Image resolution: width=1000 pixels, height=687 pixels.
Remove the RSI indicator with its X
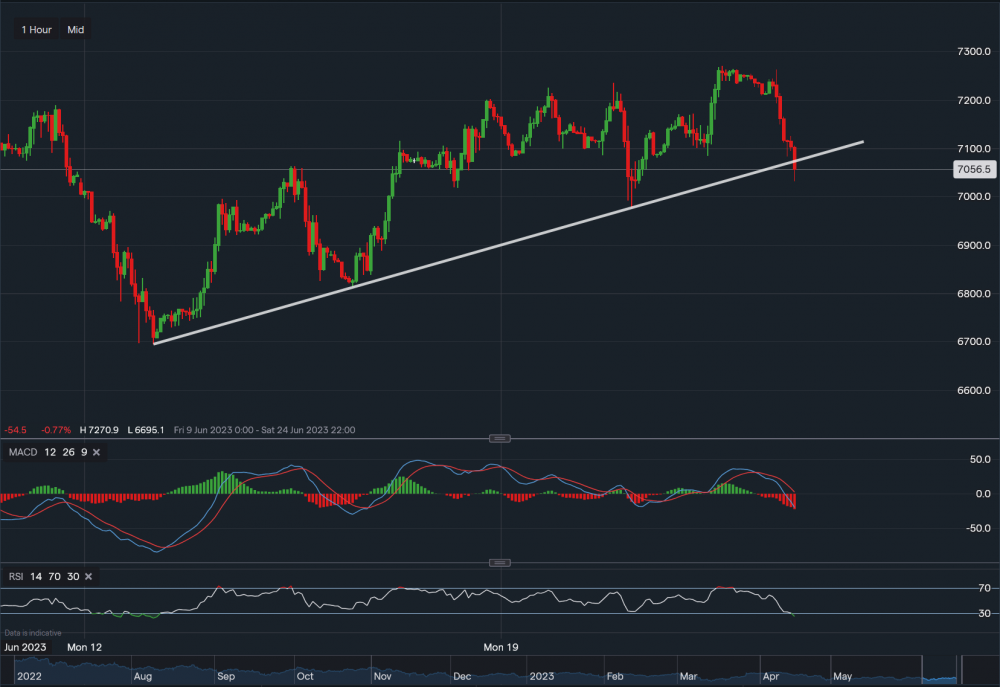pyautogui.click(x=88, y=576)
